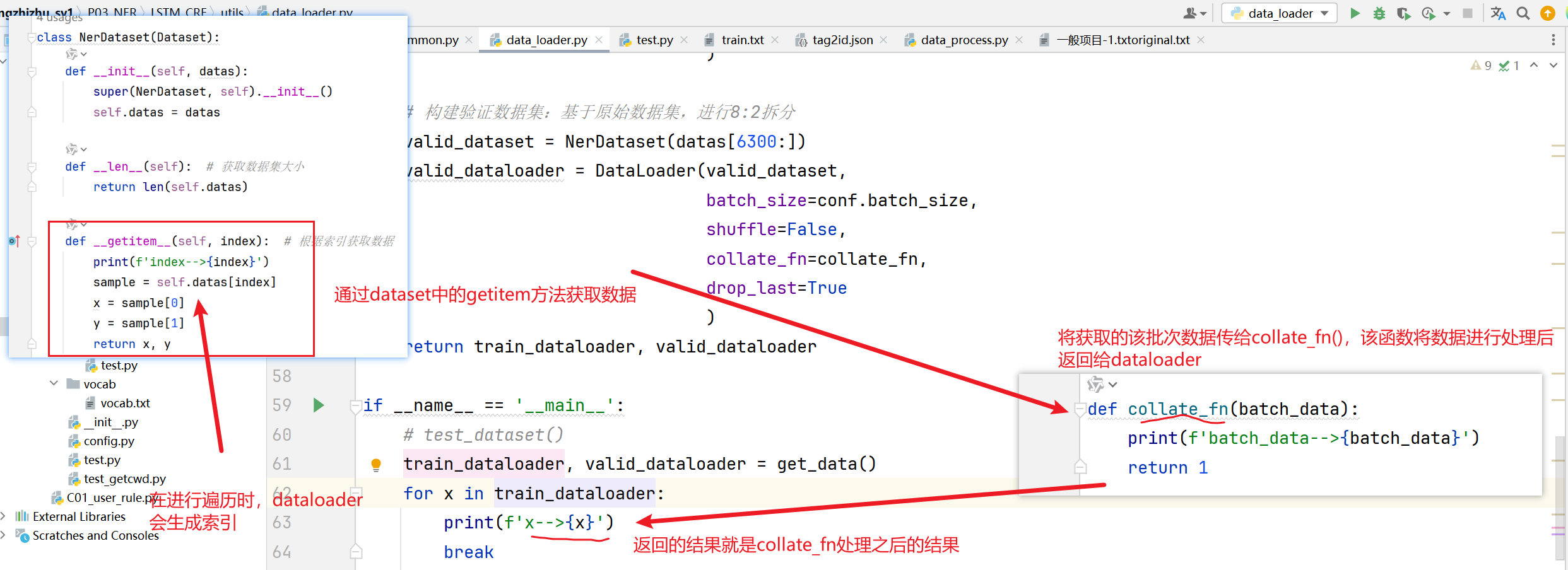Open Search Everywhere magnifier
Image resolution: width=1568 pixels, height=570 pixels.
click(1523, 13)
